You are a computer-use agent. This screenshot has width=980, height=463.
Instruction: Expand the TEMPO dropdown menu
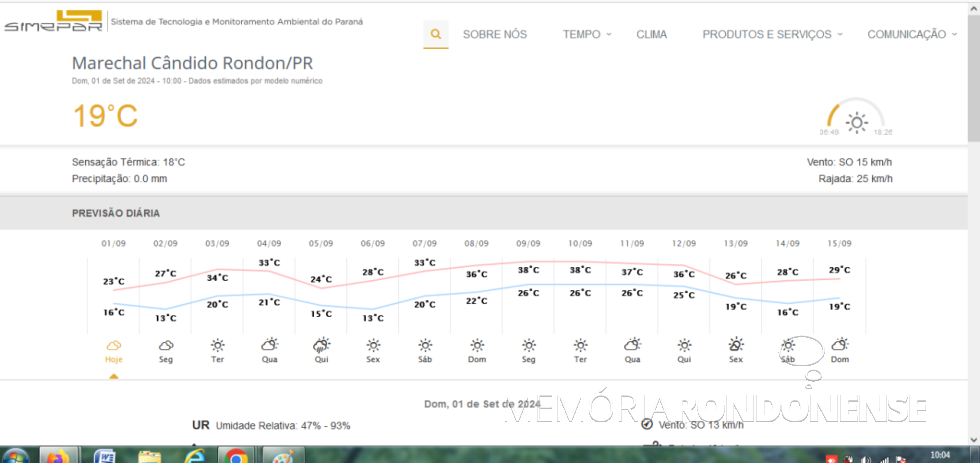(587, 34)
